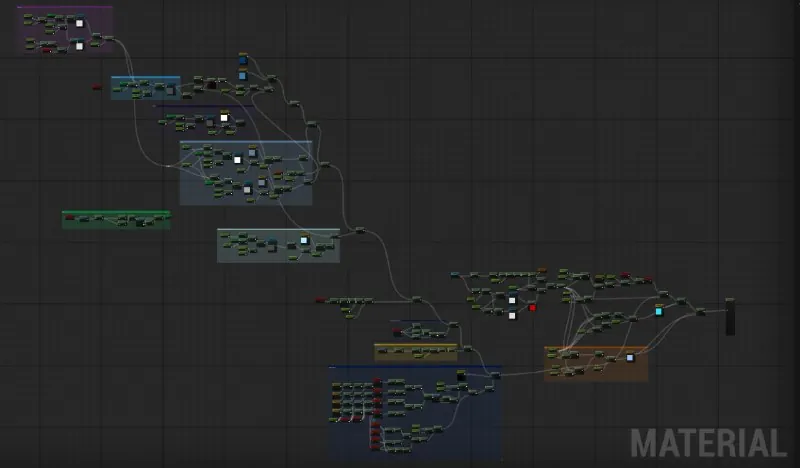The height and width of the screenshot is (468, 800).
Task: Click upper white preview in purple comment box
Action: click(79, 22)
